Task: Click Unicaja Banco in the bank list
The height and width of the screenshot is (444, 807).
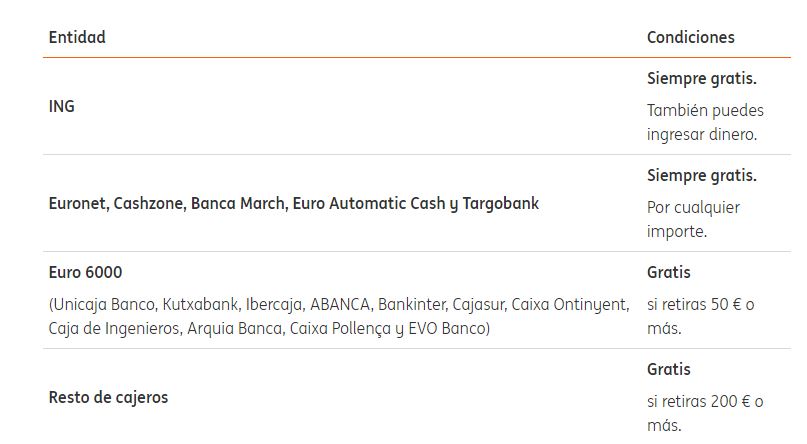Action: click(x=99, y=304)
